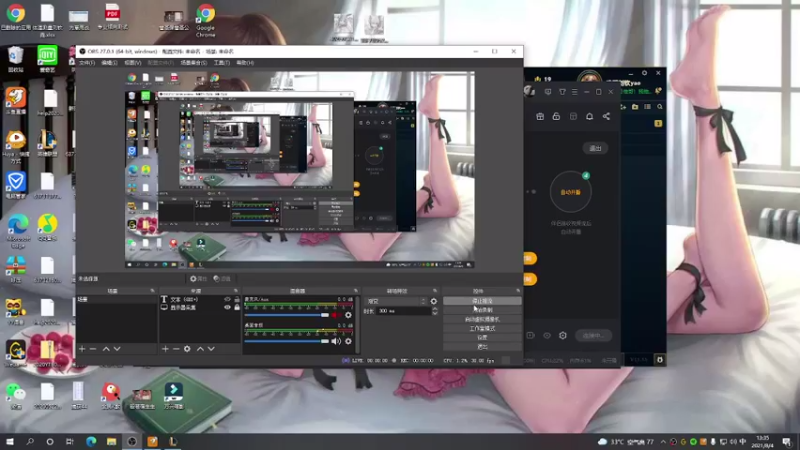Open settings gear for the desktop audio channel
This screenshot has width=800, height=450.
pos(348,341)
